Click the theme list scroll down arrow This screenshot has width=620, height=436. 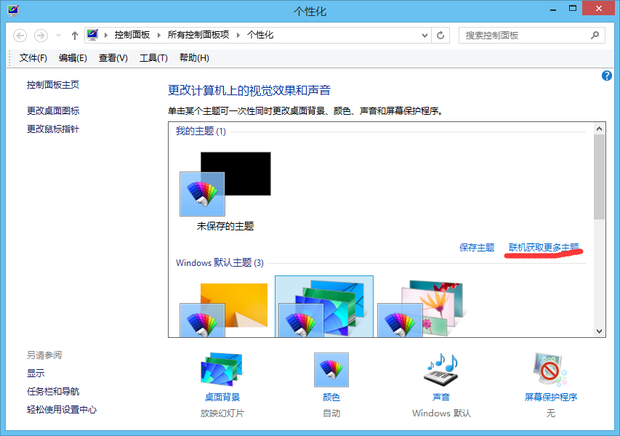coord(599,330)
